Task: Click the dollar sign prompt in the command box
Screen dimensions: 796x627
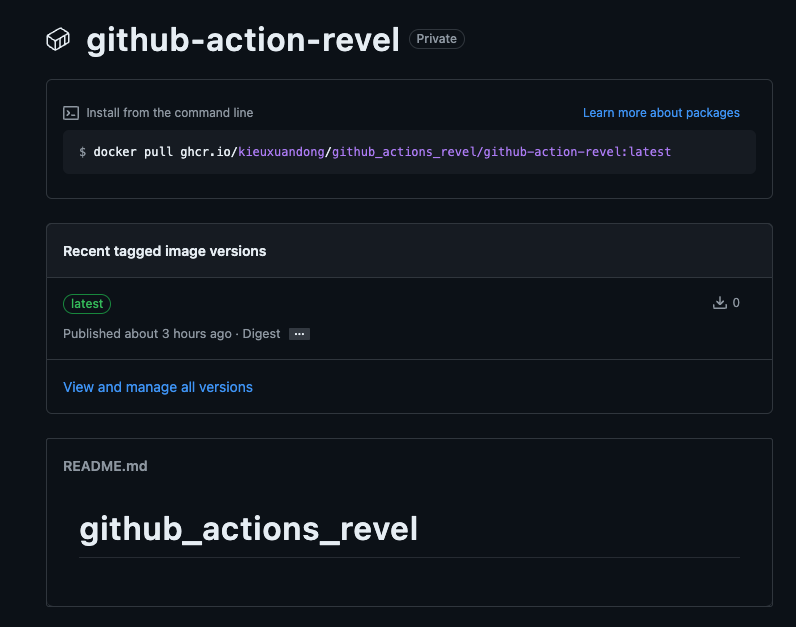Action: (82, 152)
